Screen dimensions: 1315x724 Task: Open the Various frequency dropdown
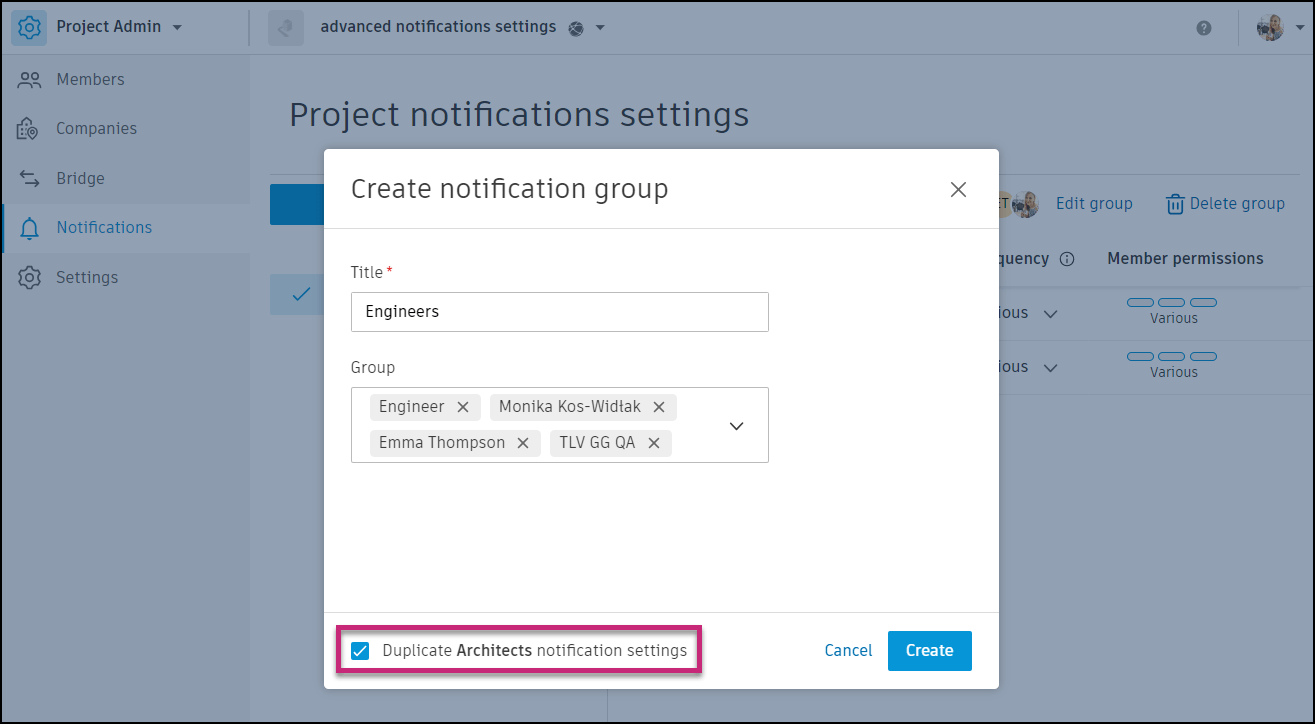(1050, 312)
